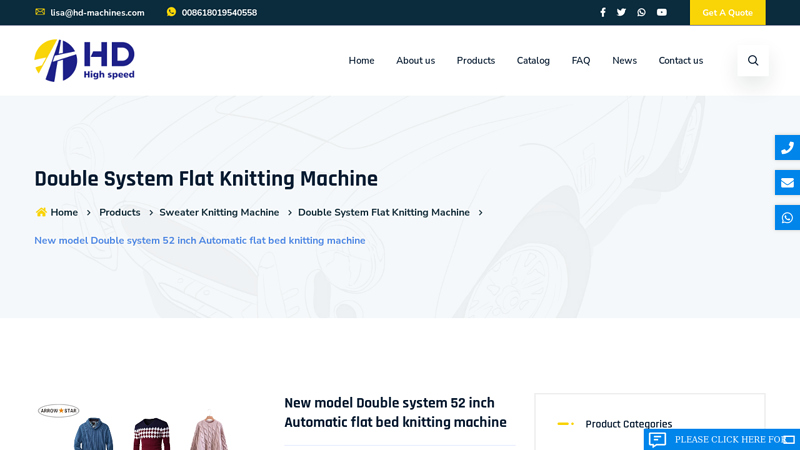800x450 pixels.
Task: Open the Catalog menu item
Action: coord(533,60)
